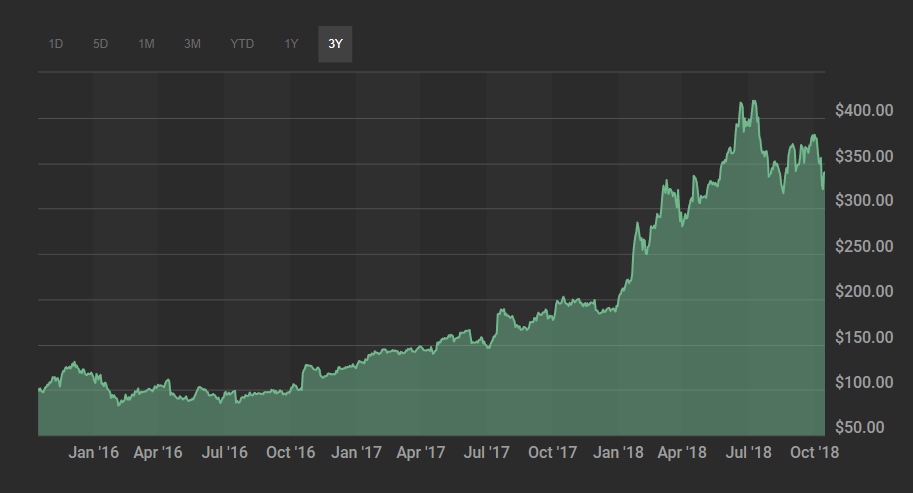
Task: Click the $150.00 price axis label
Action: click(864, 337)
